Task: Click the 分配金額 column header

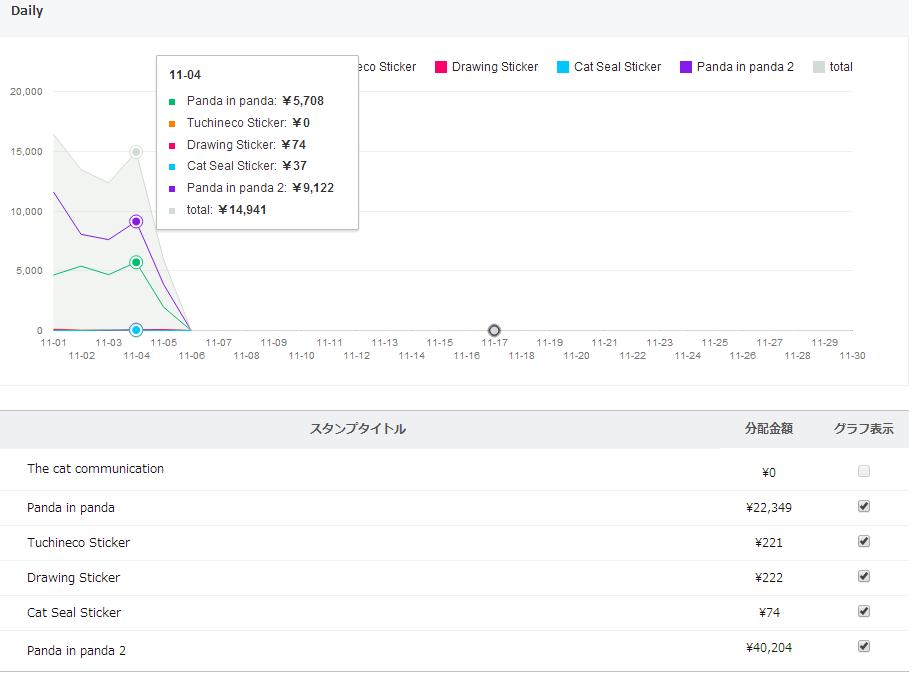Action: [x=768, y=429]
